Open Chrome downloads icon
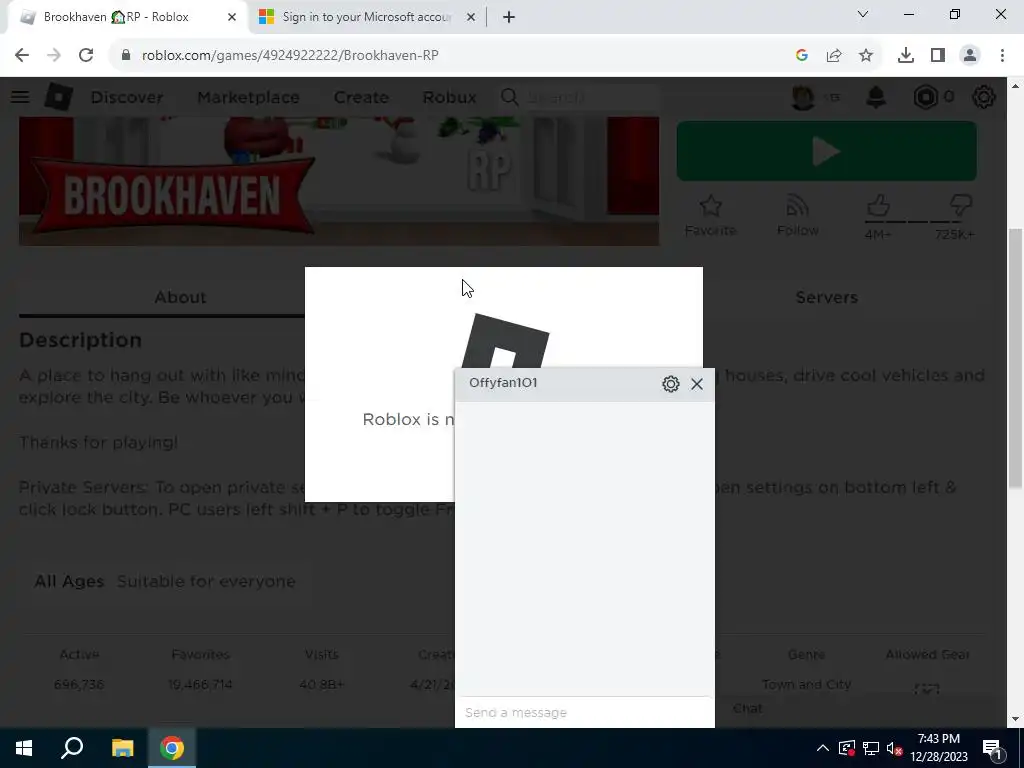 [x=906, y=56]
